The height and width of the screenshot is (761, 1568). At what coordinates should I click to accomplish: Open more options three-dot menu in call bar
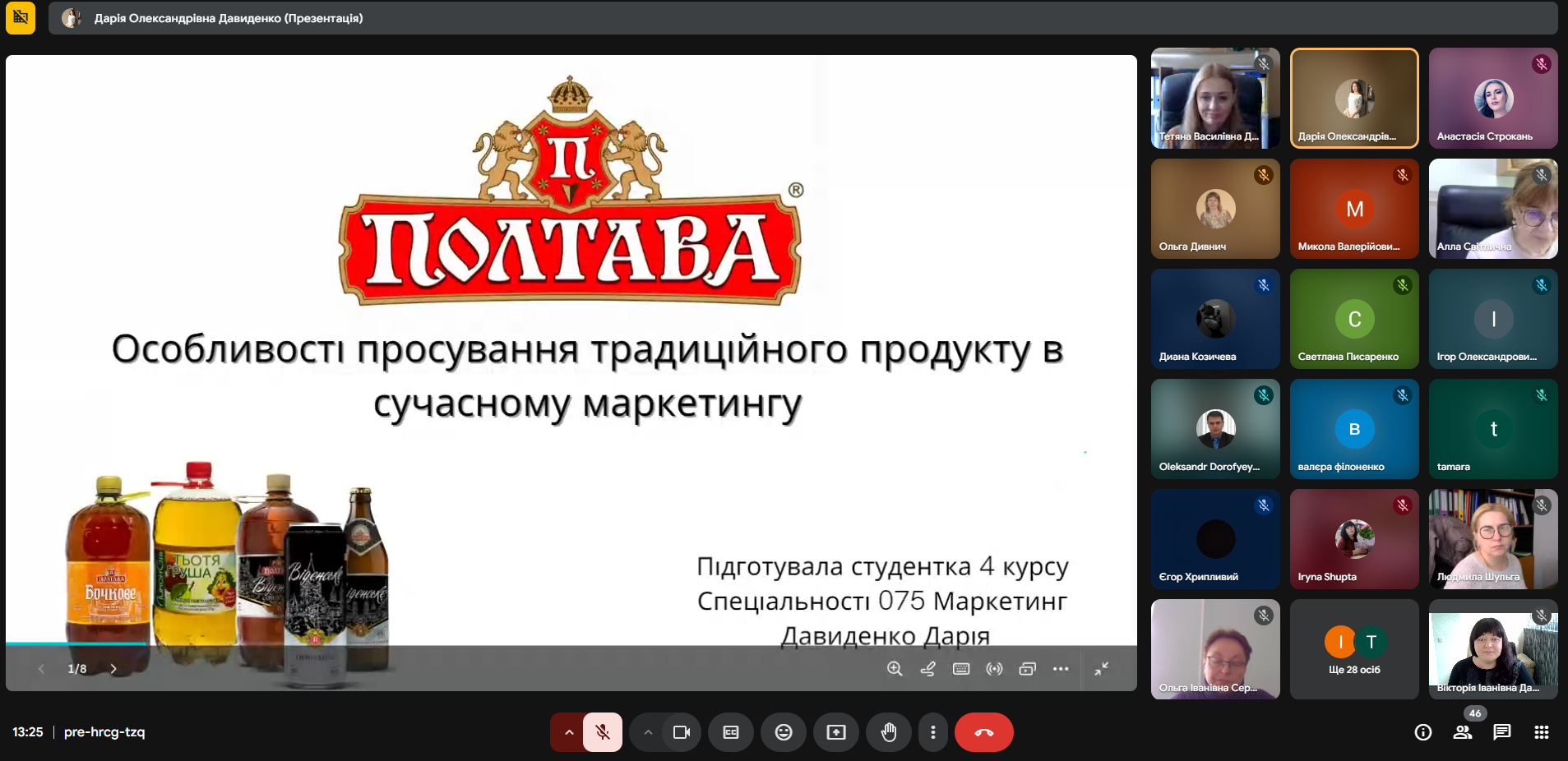[x=932, y=732]
